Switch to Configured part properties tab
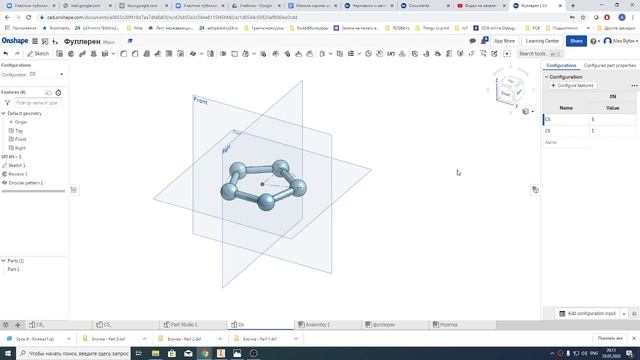 [609, 65]
